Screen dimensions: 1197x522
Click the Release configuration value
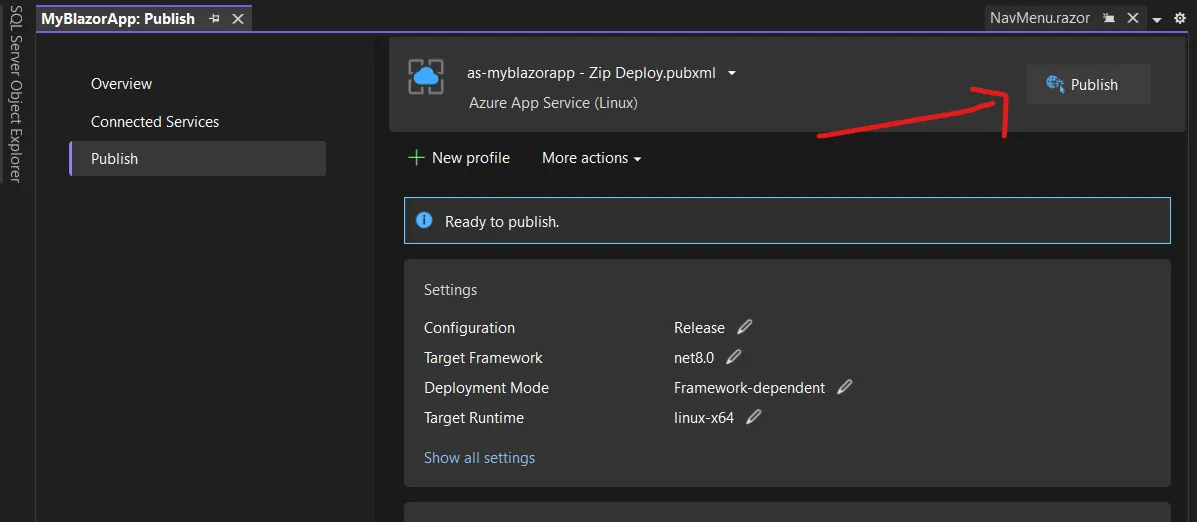tap(699, 327)
